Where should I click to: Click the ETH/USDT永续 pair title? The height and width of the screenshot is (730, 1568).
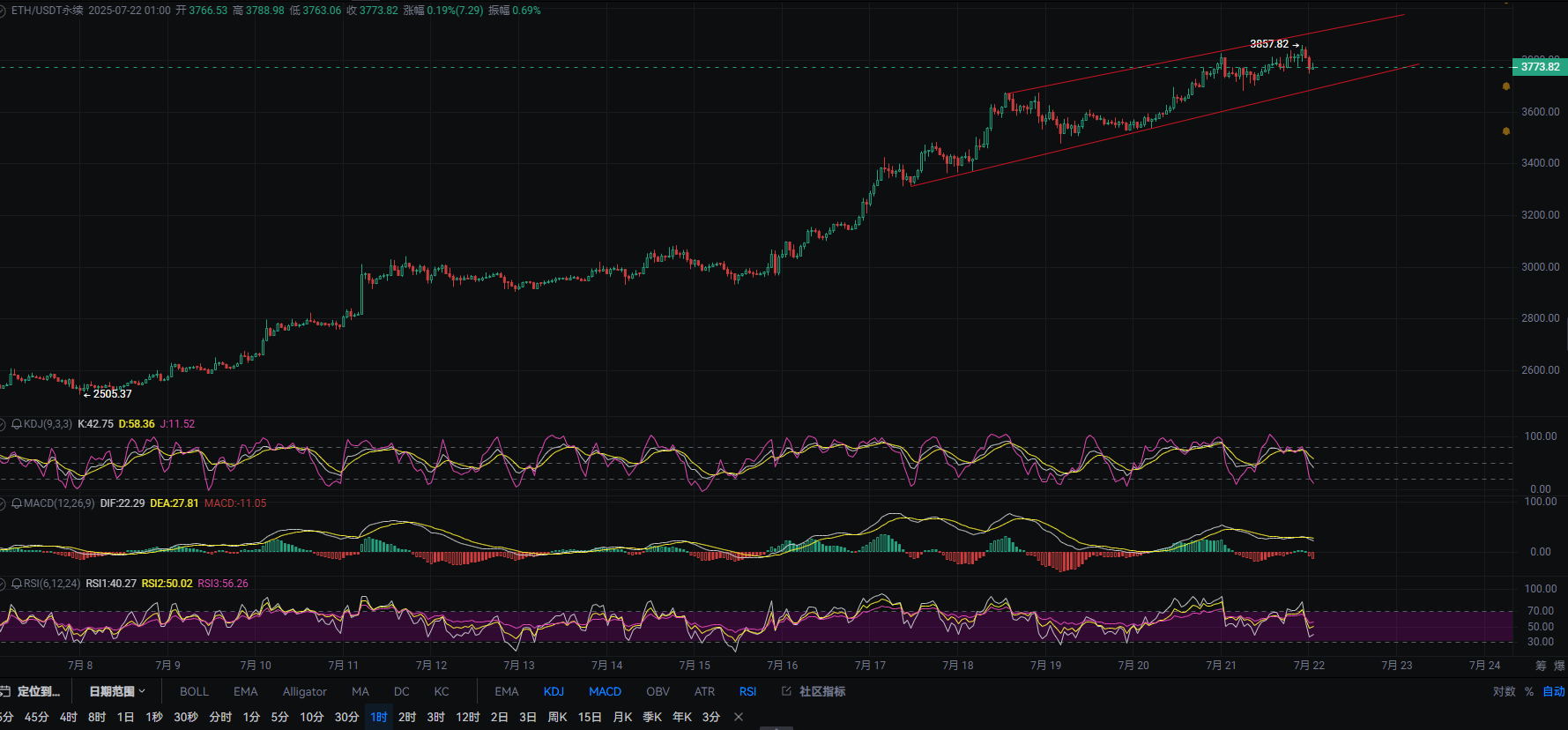pyautogui.click(x=47, y=11)
